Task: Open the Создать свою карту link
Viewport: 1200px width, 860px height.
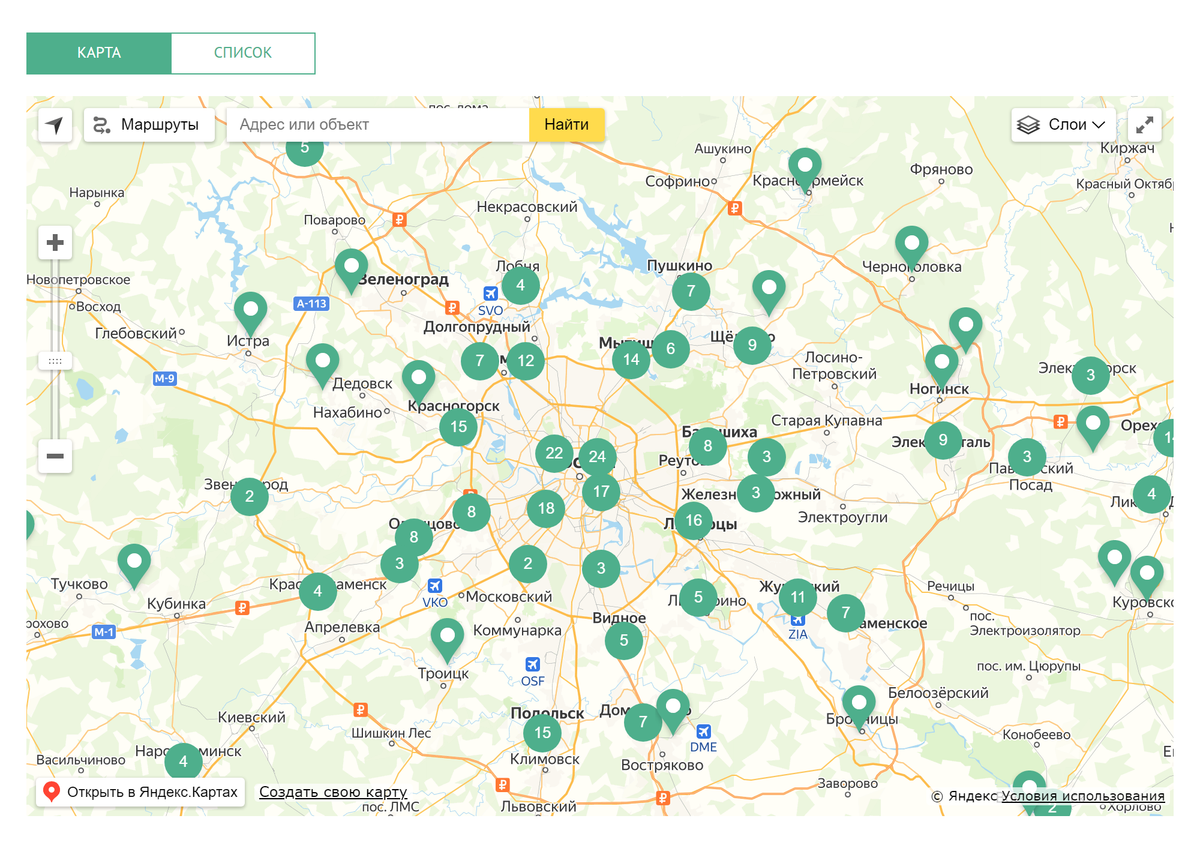Action: (x=333, y=792)
